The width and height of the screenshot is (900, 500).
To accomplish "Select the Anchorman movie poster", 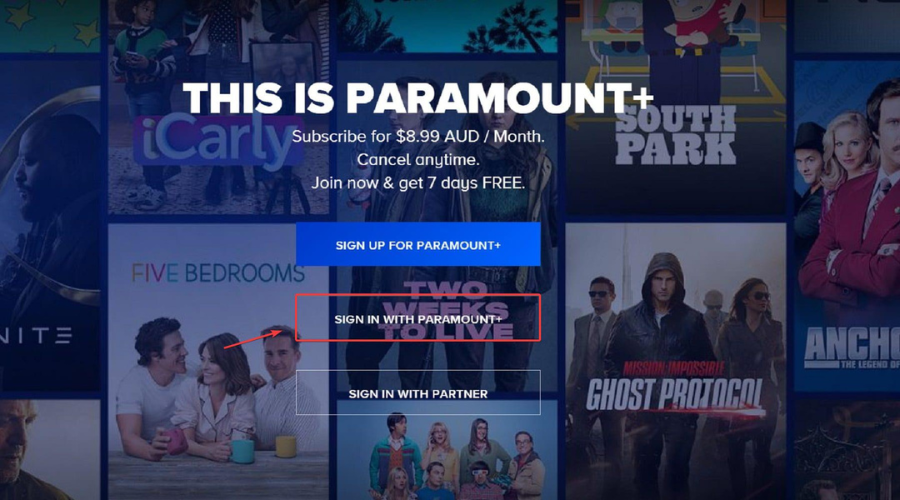I will [847, 225].
